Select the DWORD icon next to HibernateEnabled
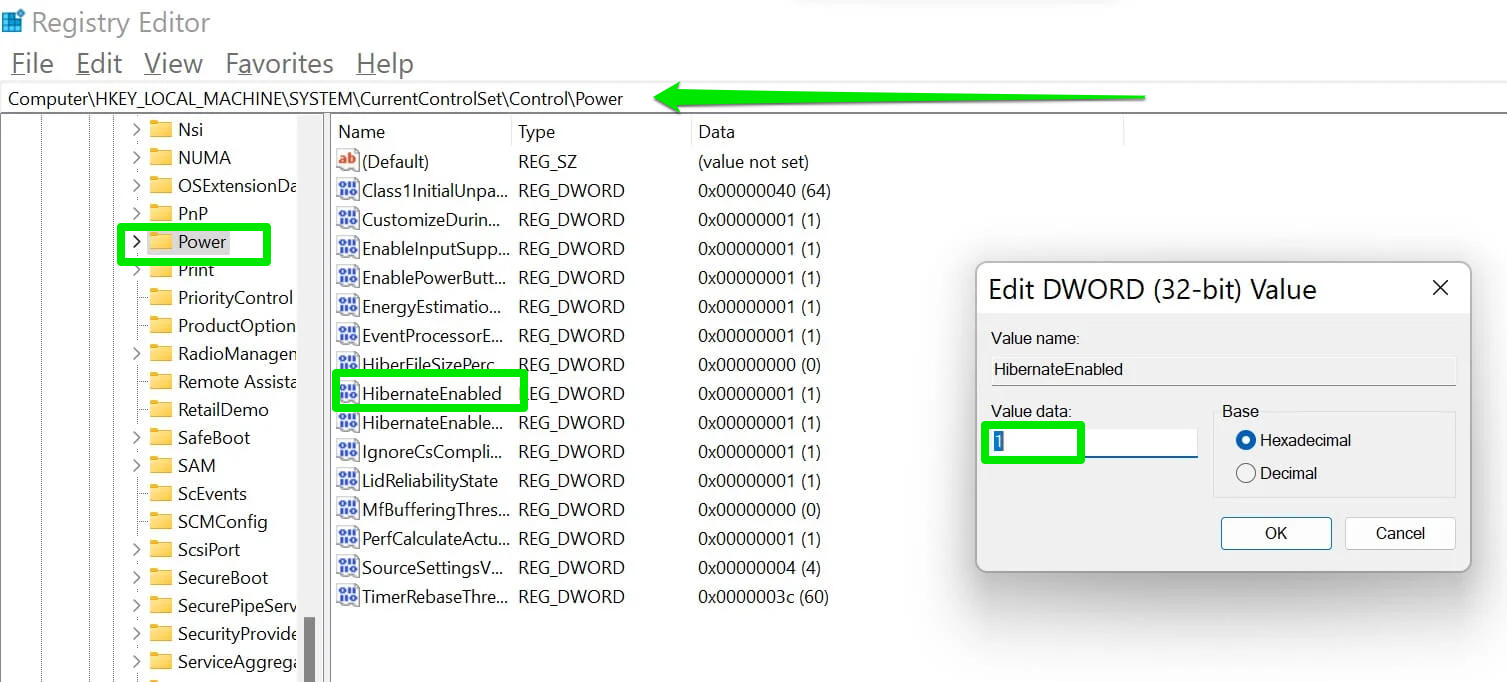Screen dimensions: 1507x682 [350, 393]
